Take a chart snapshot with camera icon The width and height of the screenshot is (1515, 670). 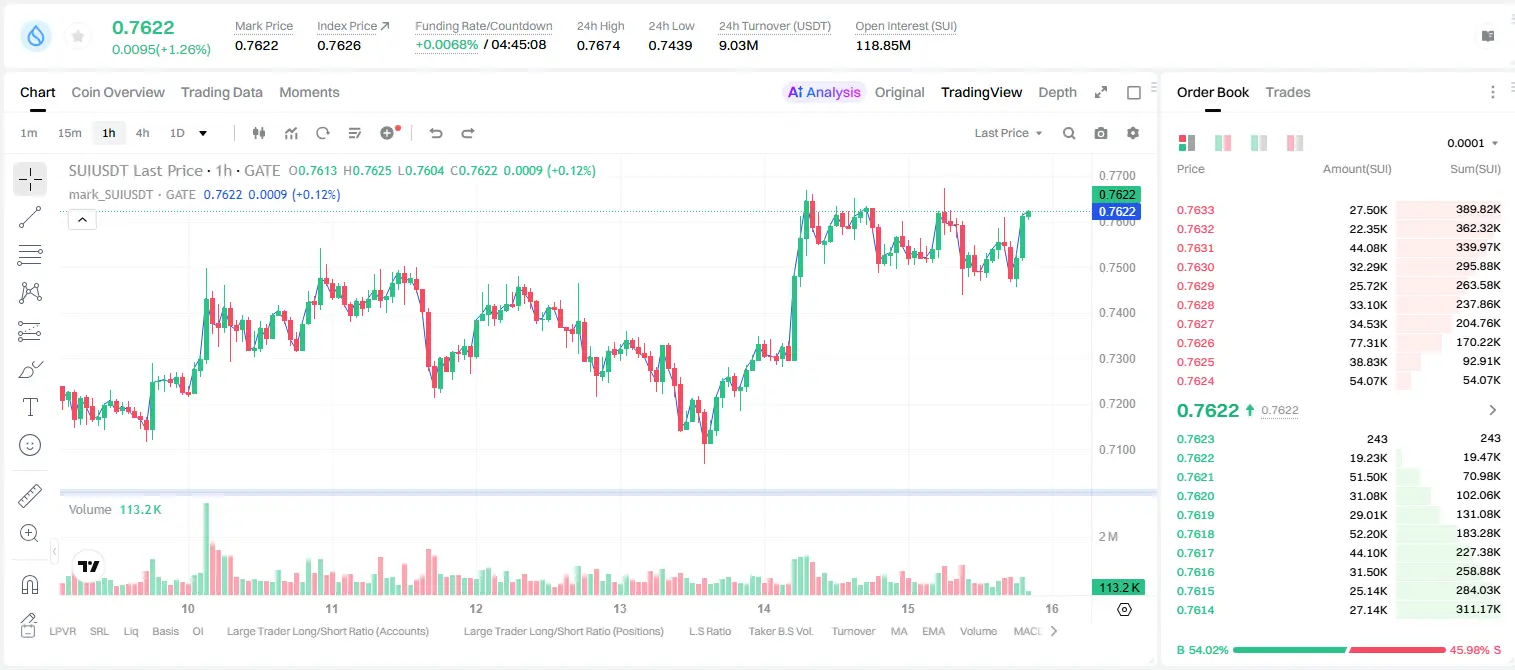[x=1101, y=133]
